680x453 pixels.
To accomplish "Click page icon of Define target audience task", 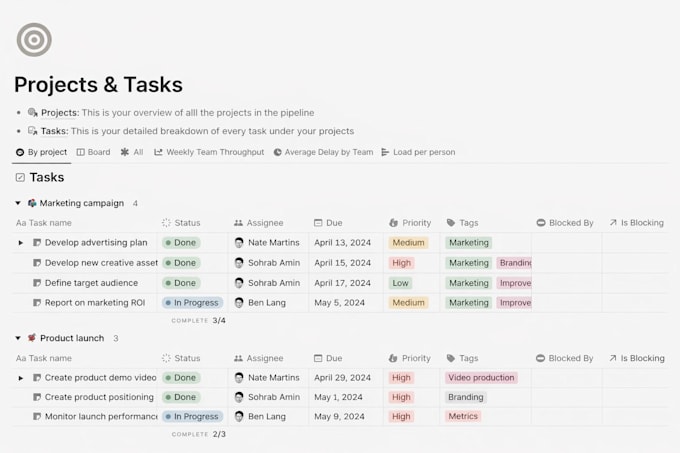I will [37, 283].
